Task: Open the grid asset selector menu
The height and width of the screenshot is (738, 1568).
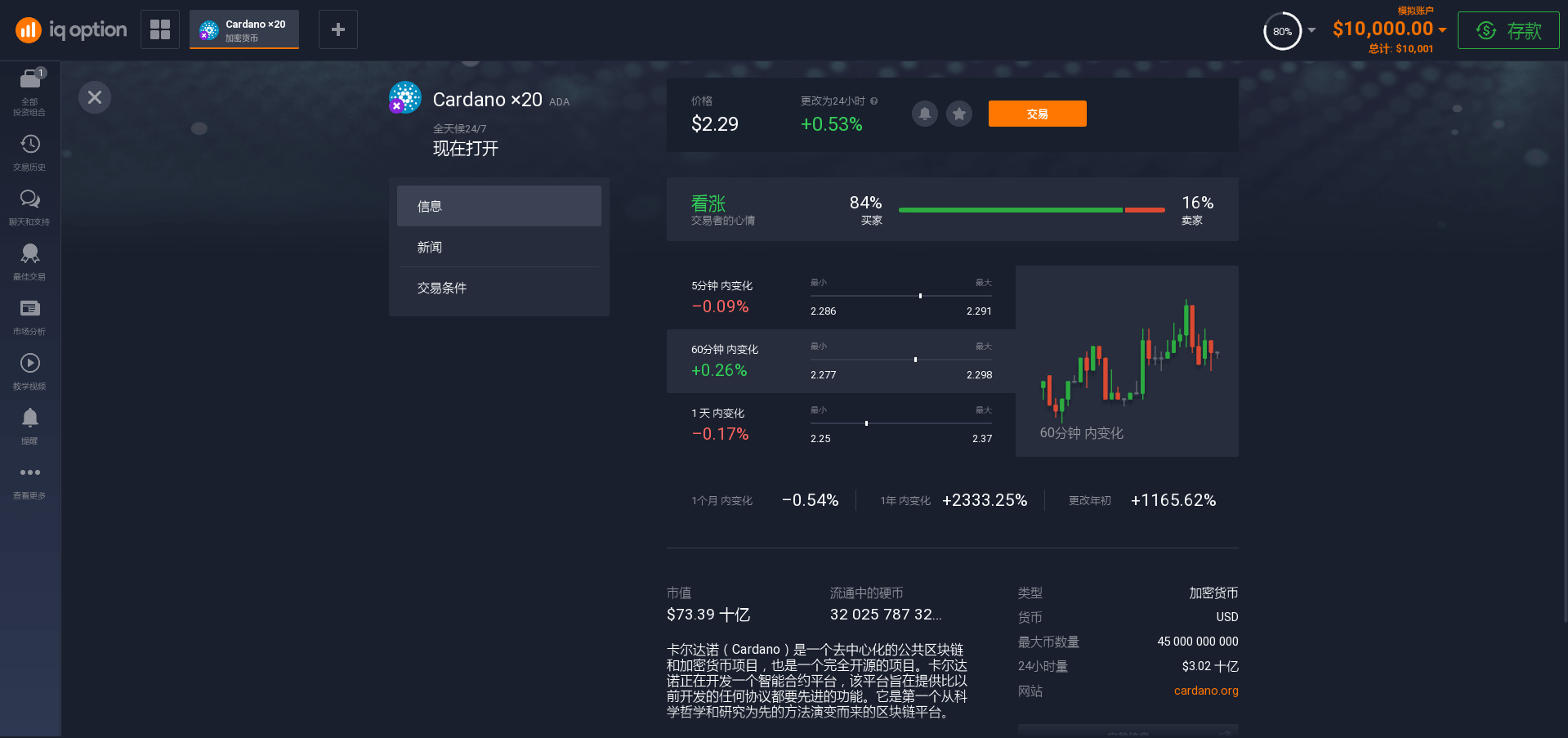Action: (x=159, y=29)
